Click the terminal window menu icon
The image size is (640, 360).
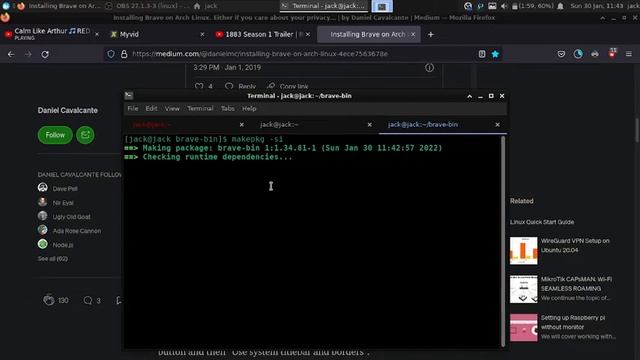129,96
